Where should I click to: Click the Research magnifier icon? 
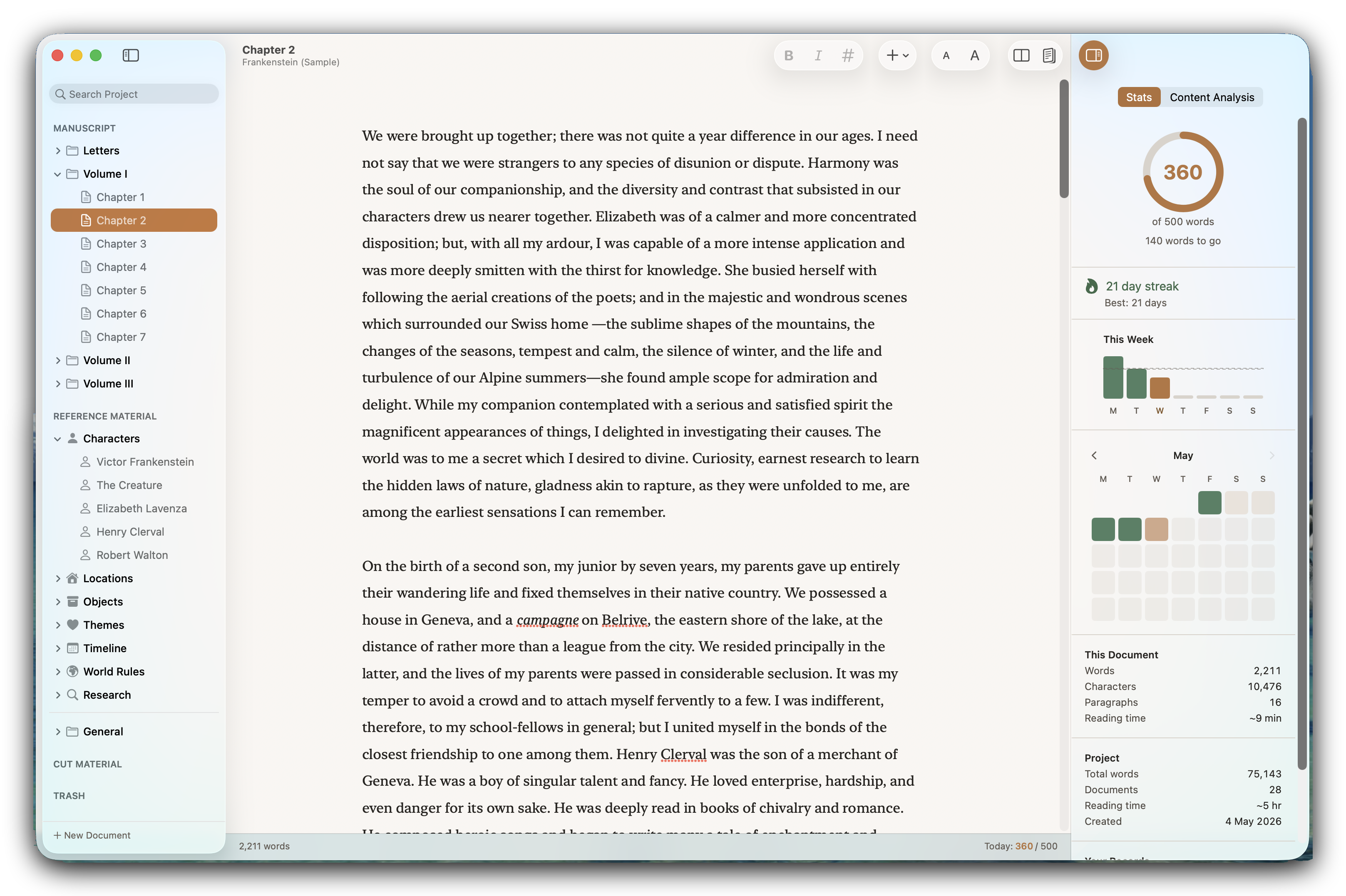(72, 695)
